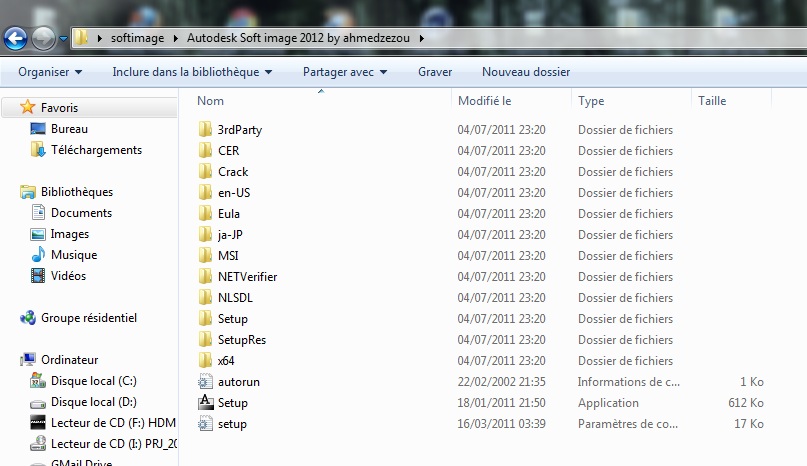The width and height of the screenshot is (807, 466).
Task: Click the Lecteur de CD (F:) icon
Action: click(x=38, y=423)
